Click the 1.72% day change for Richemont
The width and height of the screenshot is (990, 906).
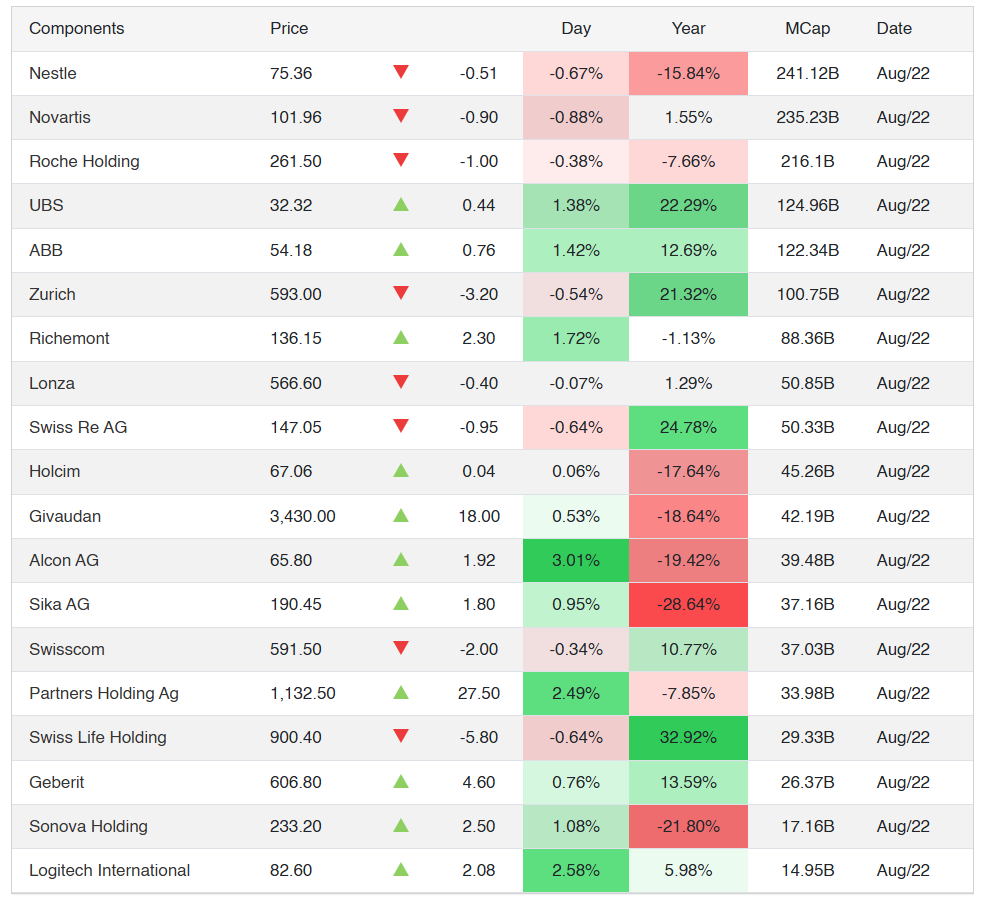point(576,338)
